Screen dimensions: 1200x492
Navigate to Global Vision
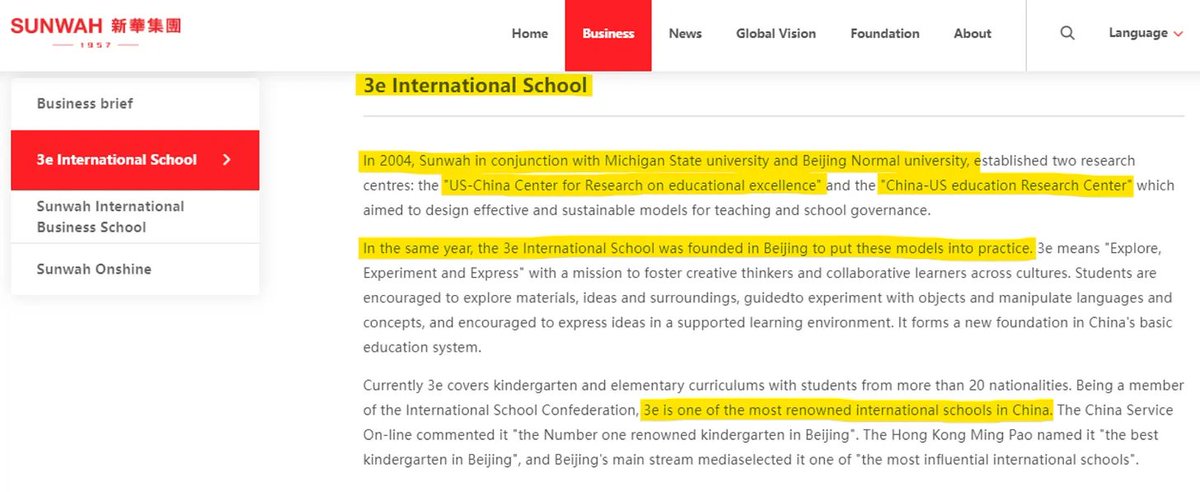point(776,33)
